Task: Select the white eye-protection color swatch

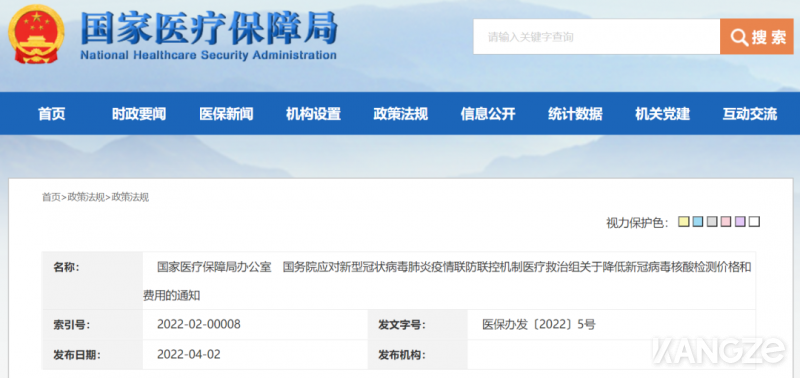Action: pyautogui.click(x=754, y=222)
